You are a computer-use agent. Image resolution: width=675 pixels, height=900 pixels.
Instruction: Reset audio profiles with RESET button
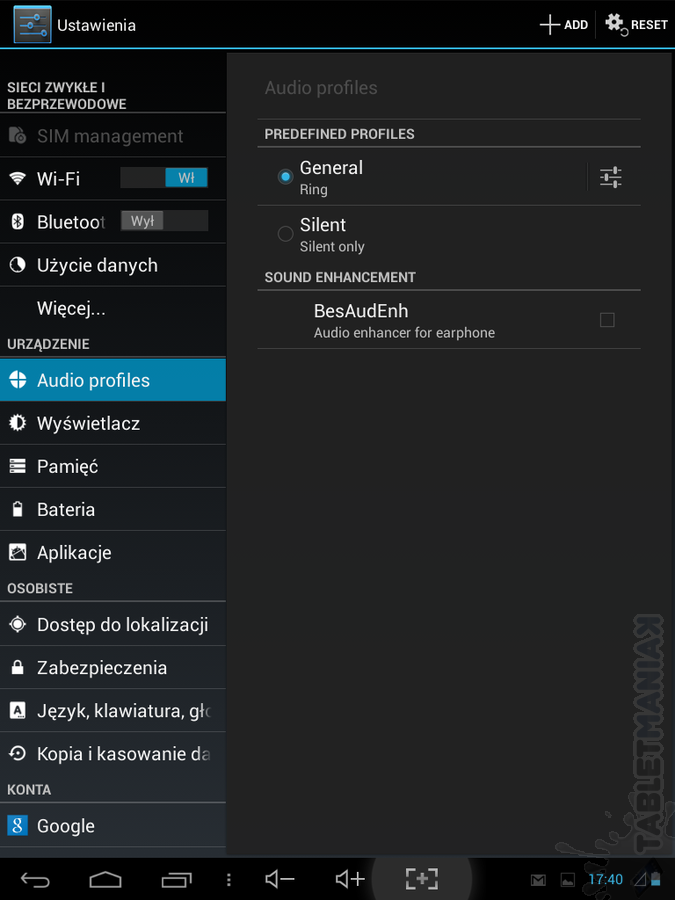pos(637,25)
